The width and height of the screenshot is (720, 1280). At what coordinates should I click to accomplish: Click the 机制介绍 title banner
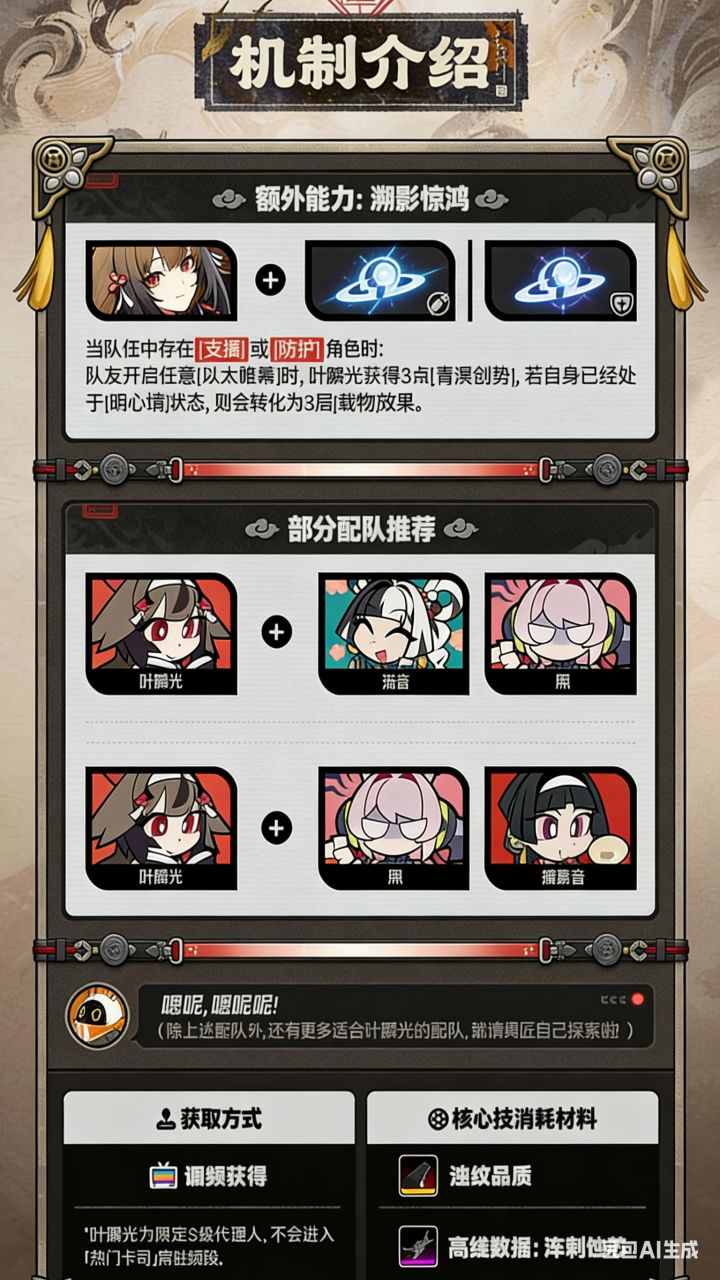tap(360, 62)
